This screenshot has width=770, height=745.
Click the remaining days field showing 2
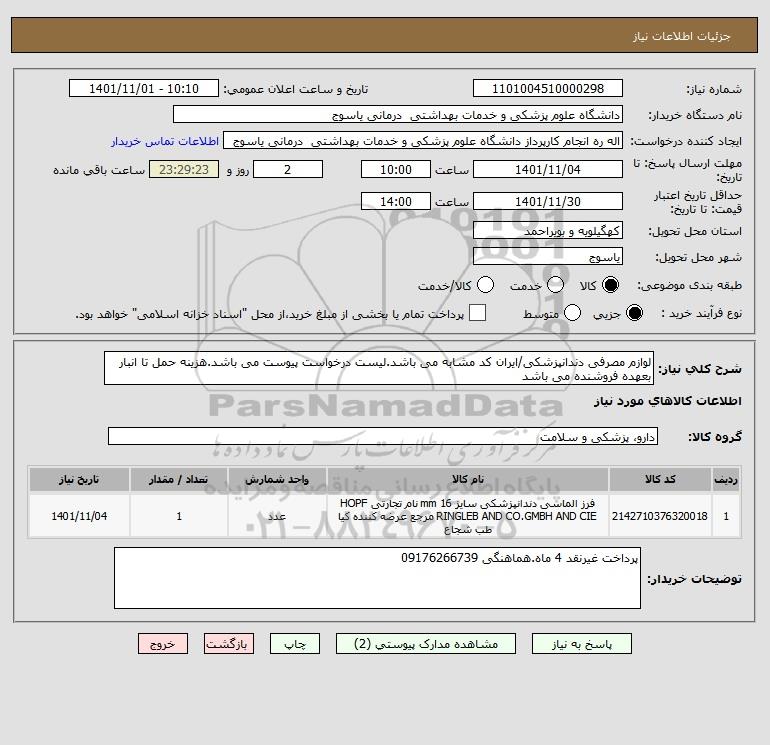[x=288, y=169]
